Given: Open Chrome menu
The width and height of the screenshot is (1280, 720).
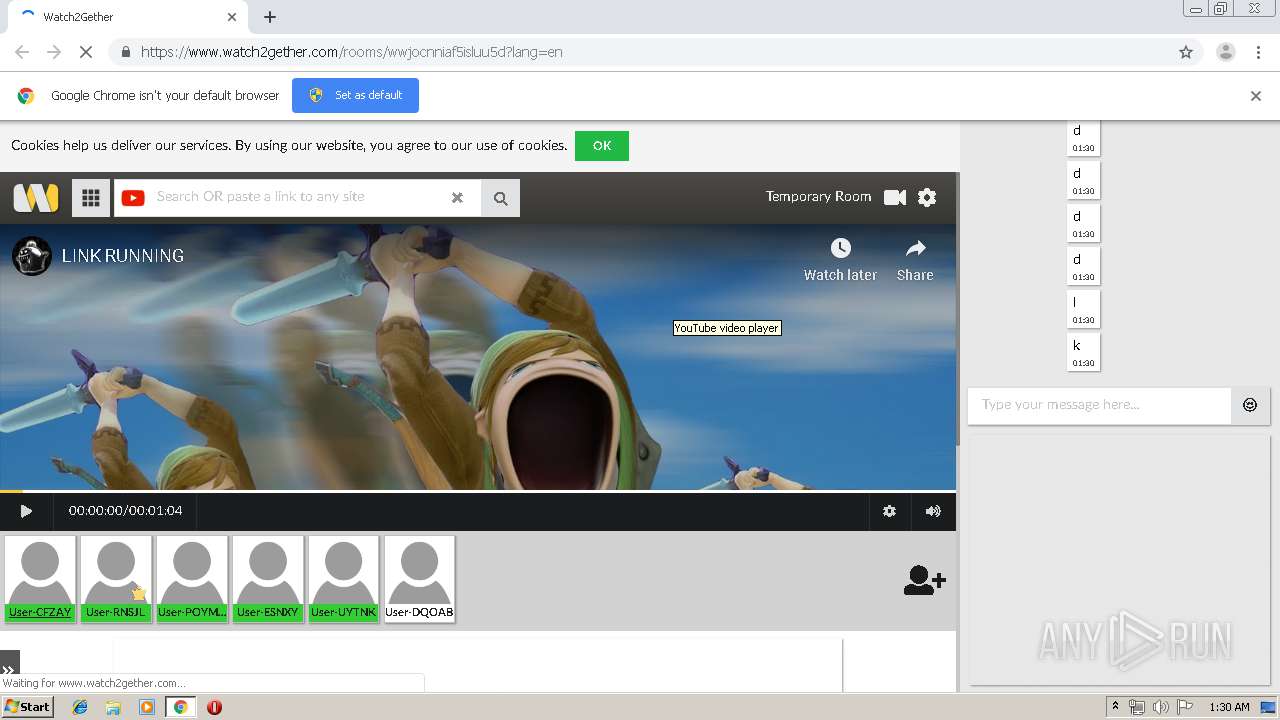Looking at the screenshot, I should (1259, 52).
